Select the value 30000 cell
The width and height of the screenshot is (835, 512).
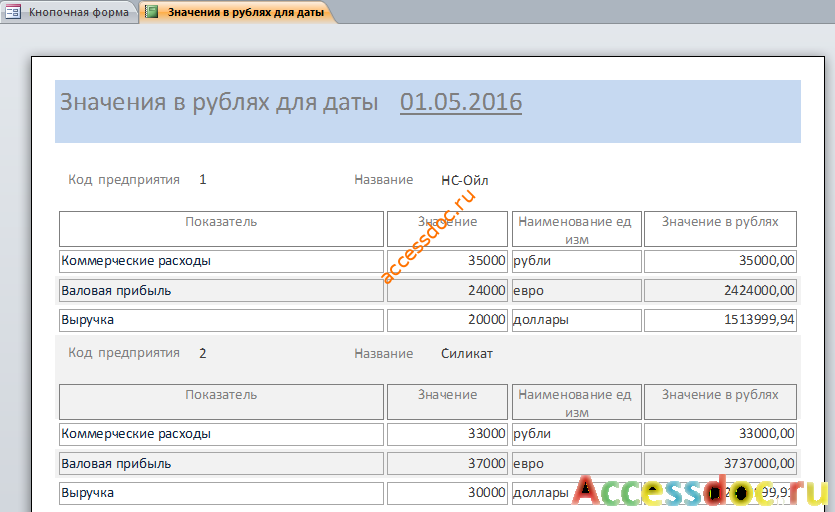(447, 493)
